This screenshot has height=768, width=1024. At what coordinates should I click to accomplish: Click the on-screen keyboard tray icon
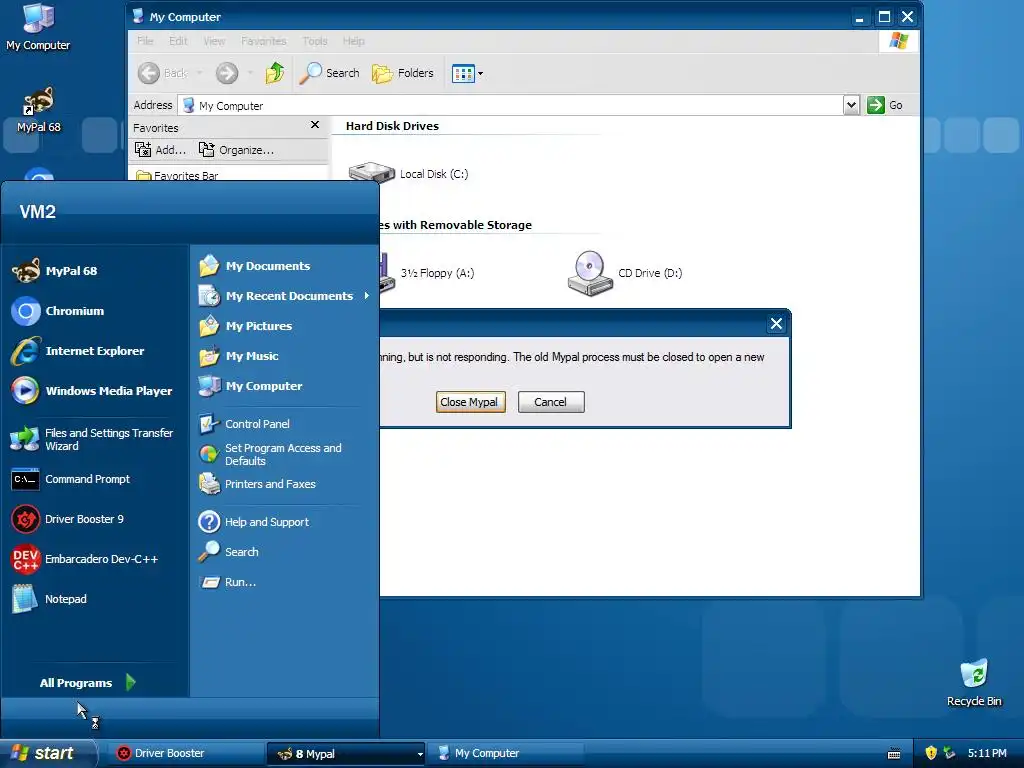(894, 754)
